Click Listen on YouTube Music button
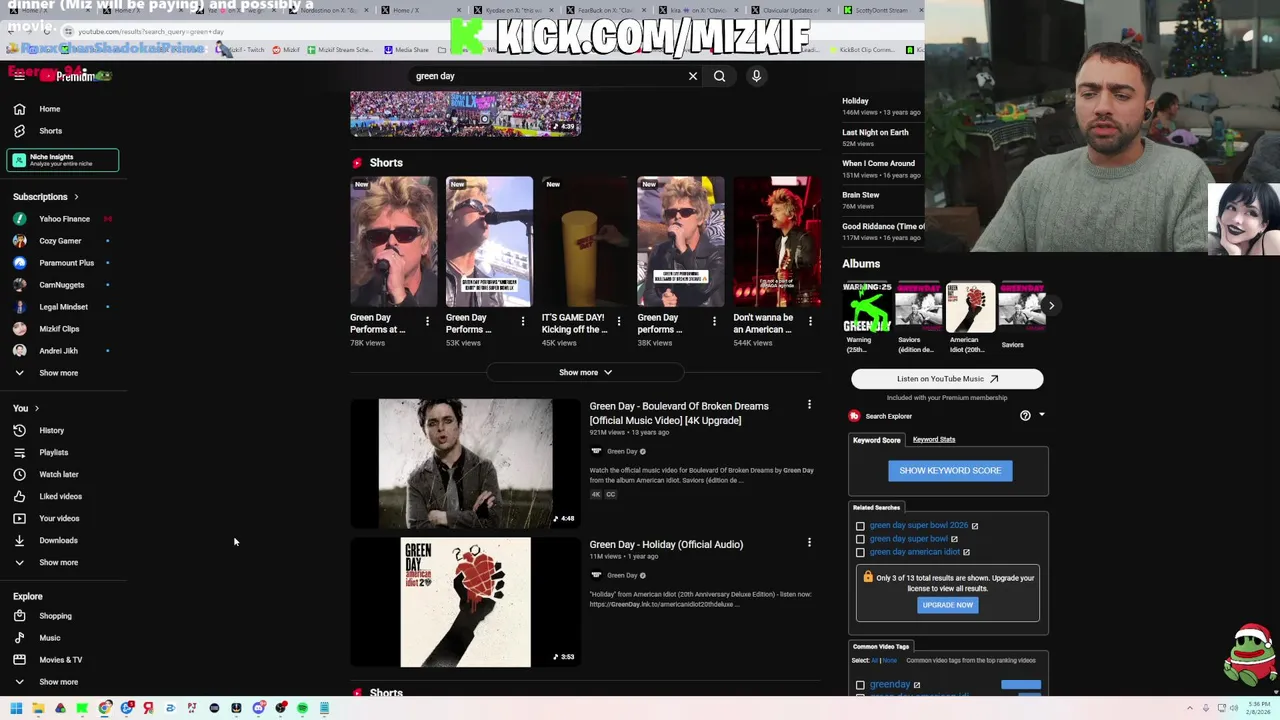The image size is (1280, 720). coord(947,379)
